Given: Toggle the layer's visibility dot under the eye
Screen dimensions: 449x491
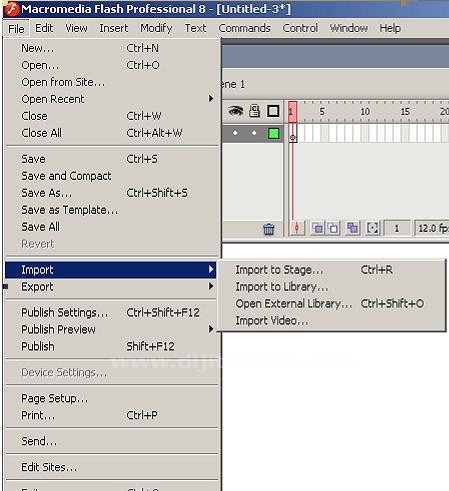Looking at the screenshot, I should coord(235,133).
